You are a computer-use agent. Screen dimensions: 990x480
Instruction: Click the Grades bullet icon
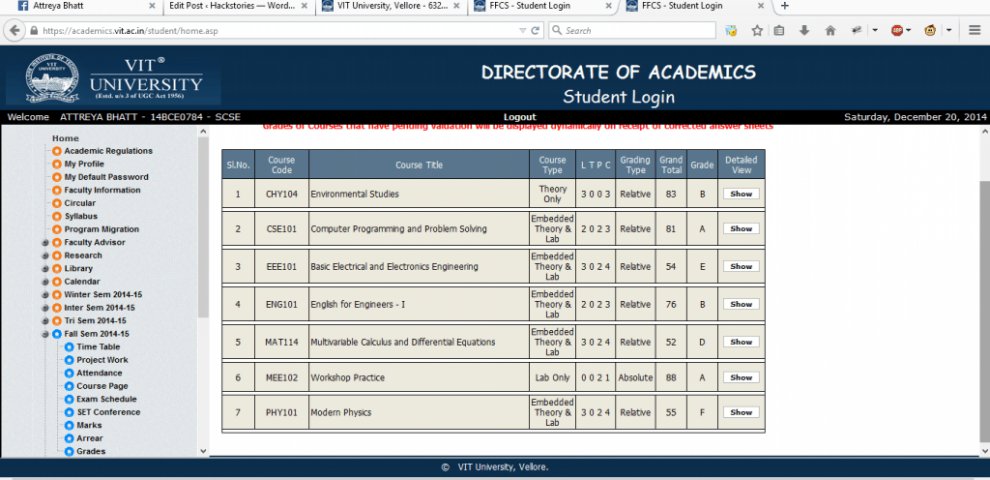pos(69,452)
